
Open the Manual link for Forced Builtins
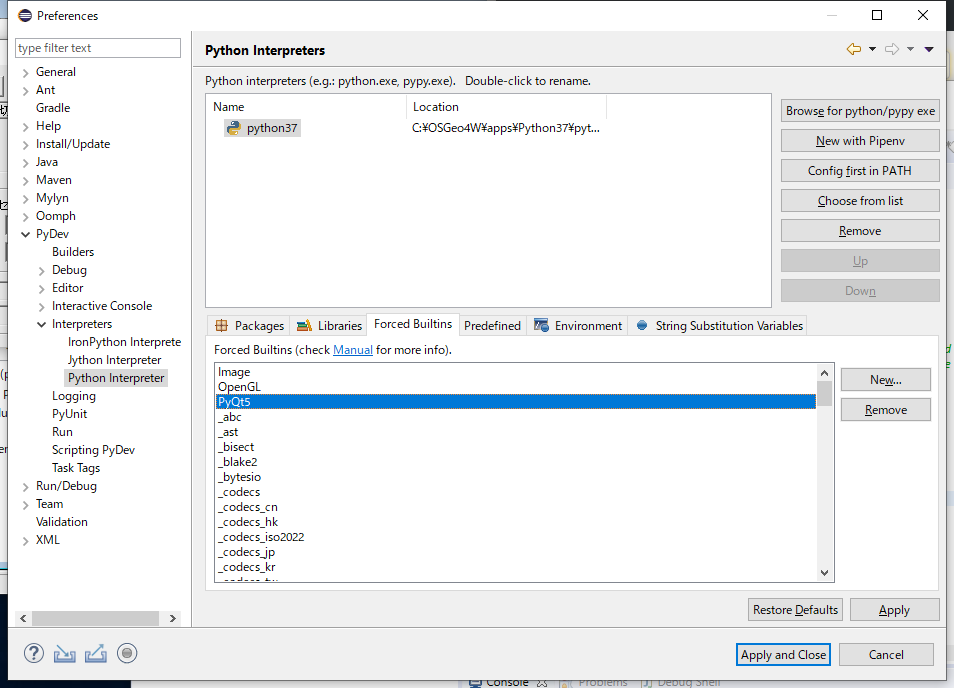point(352,350)
